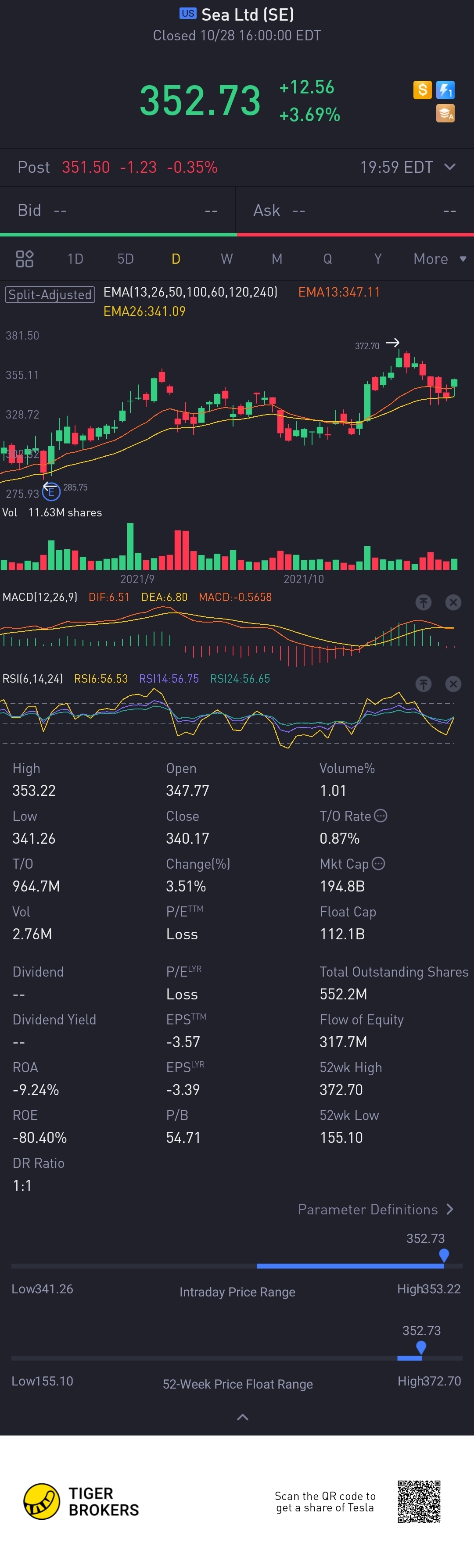Tap the Bid quote panel
474x1568 pixels.
pyautogui.click(x=118, y=210)
